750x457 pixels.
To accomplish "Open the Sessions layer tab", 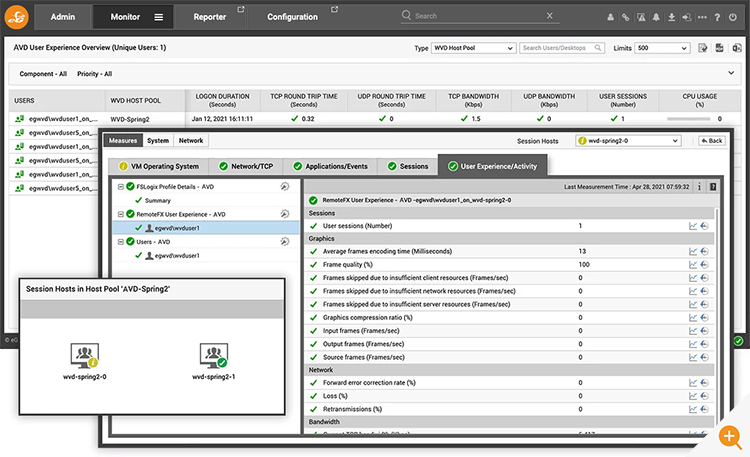I will [x=408, y=166].
